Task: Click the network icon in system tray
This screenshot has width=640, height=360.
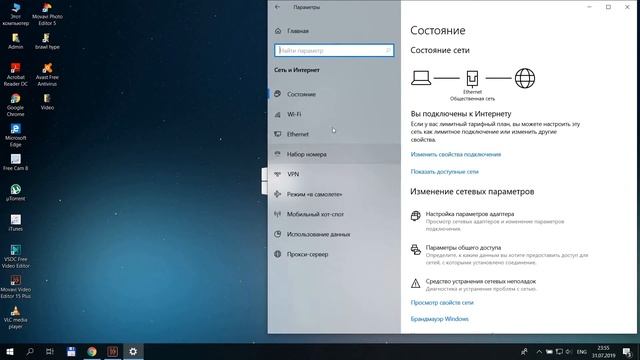Action: coord(559,351)
